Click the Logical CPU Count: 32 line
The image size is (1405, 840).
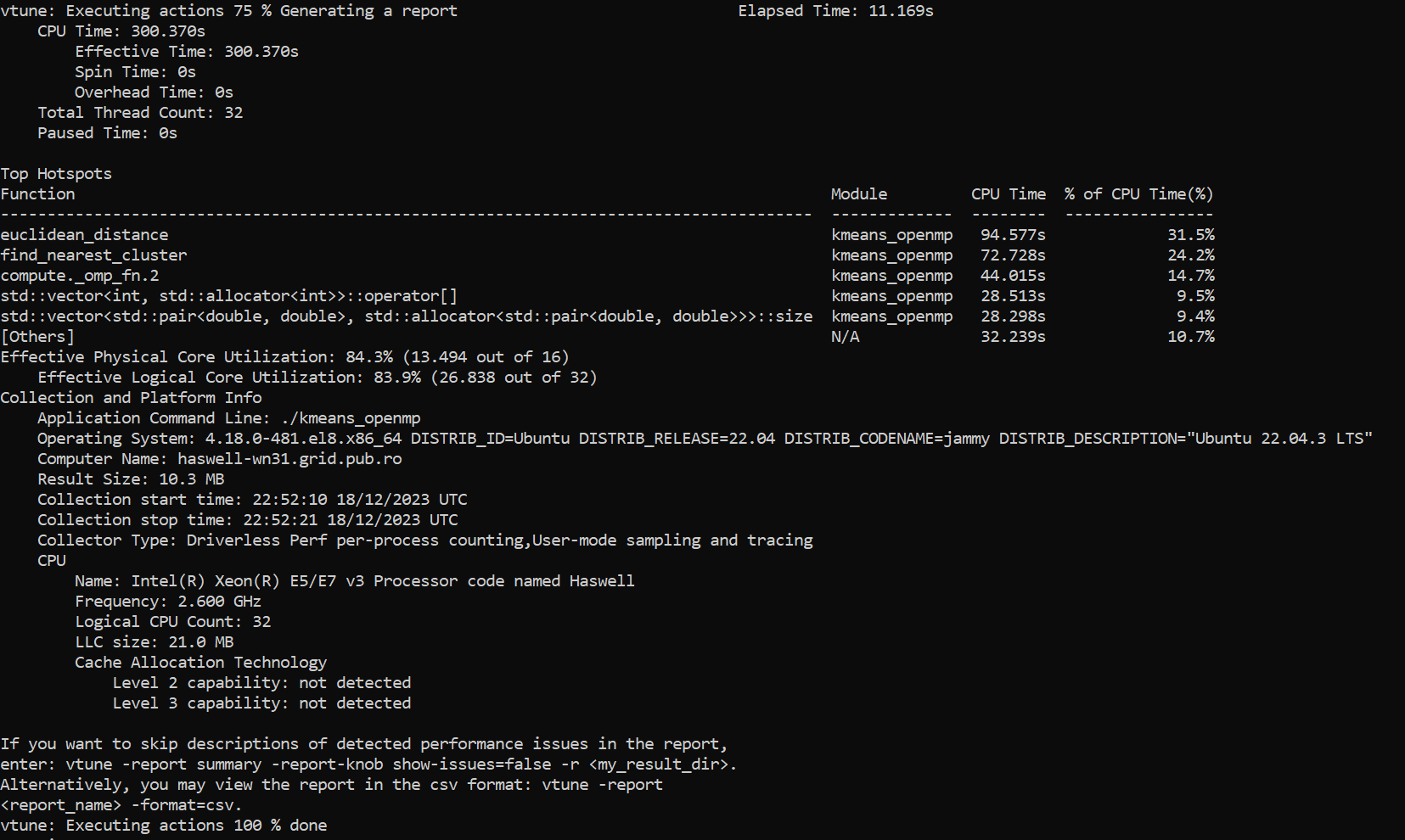coord(172,622)
